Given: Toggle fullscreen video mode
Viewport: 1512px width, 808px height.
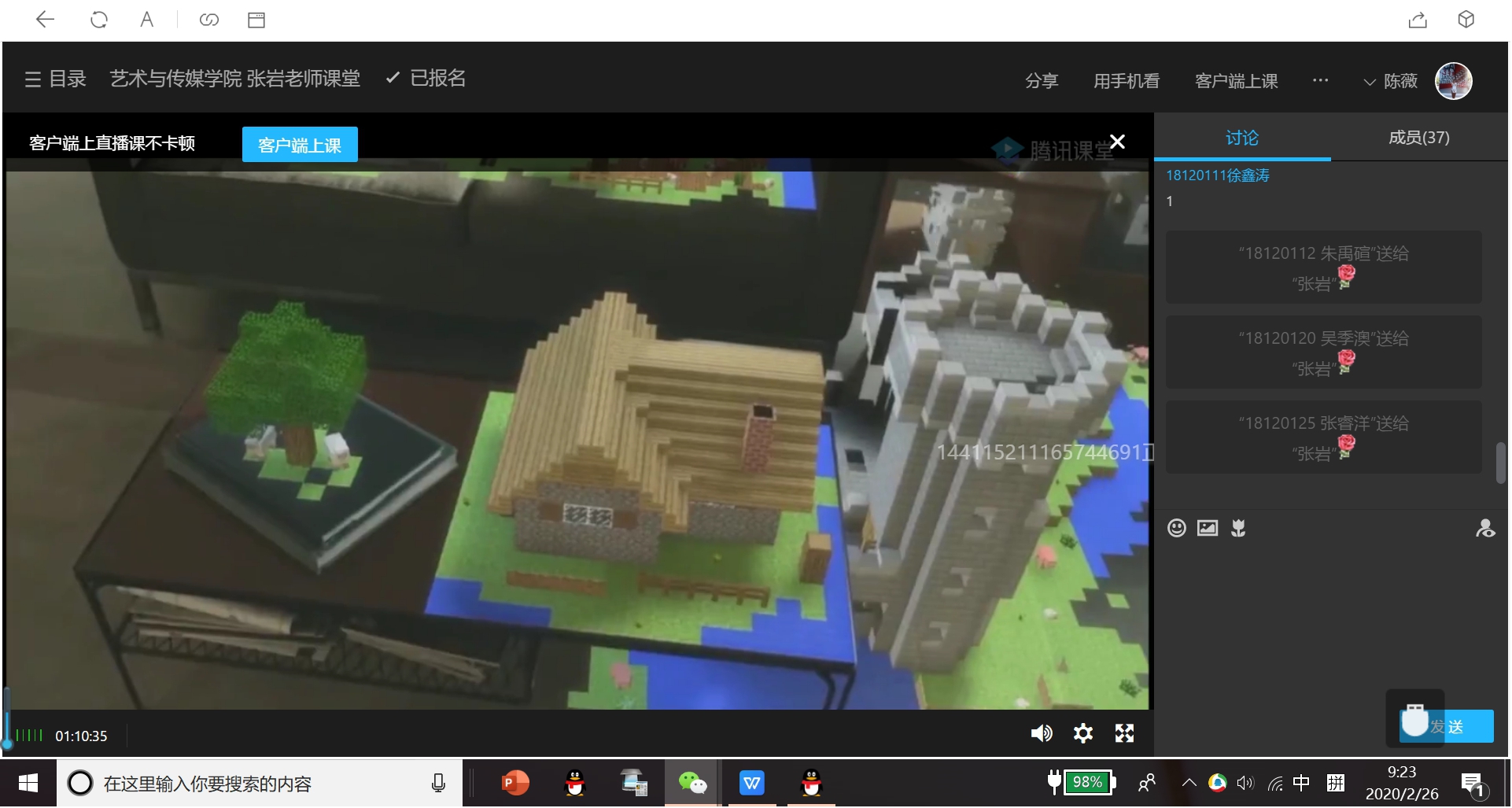Looking at the screenshot, I should pyautogui.click(x=1125, y=734).
